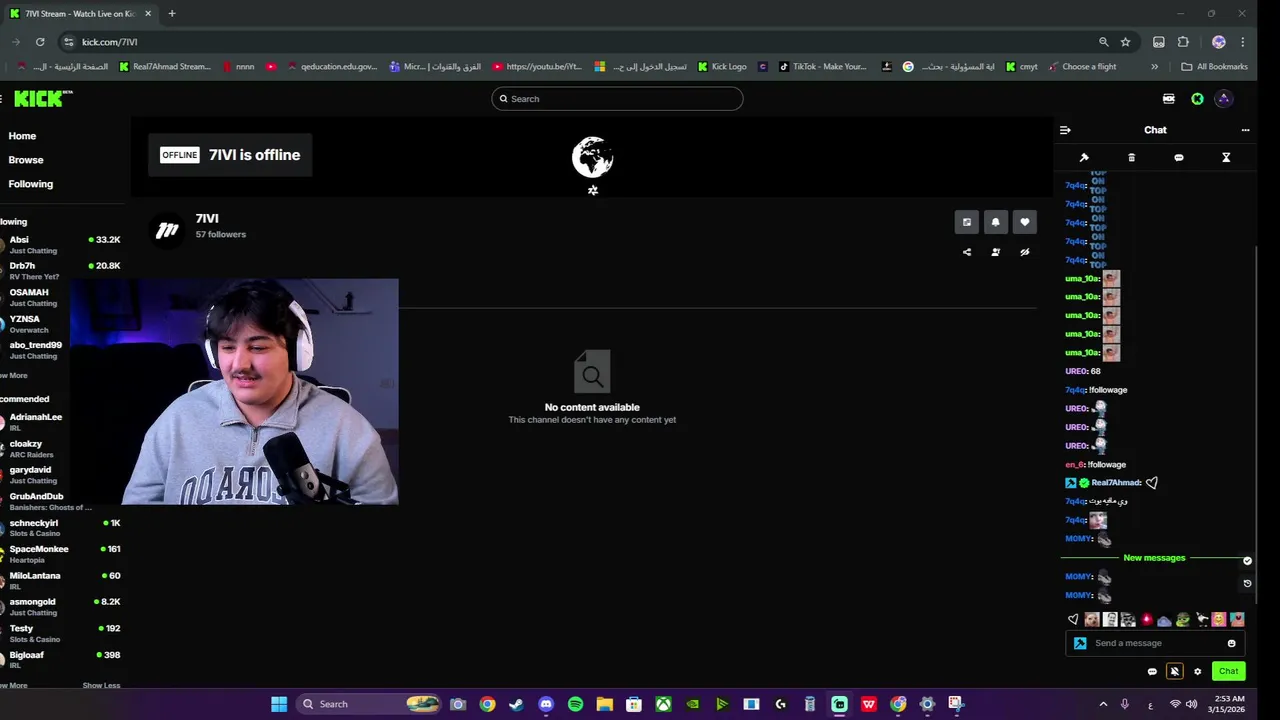1280x720 pixels.
Task: Toggle the highlighted muted-bell icon beside chat gear
Action: (x=1175, y=672)
